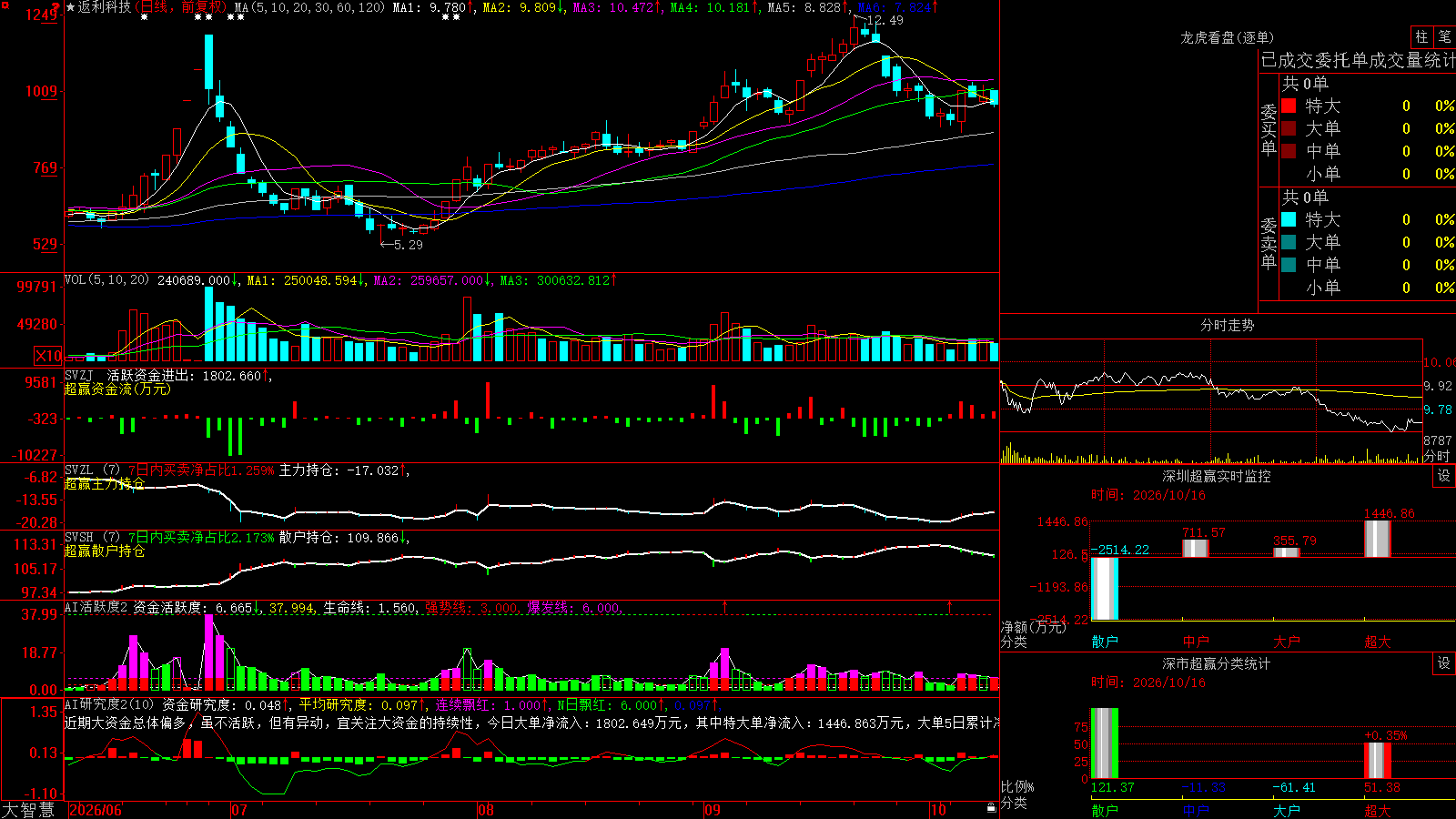Click the AI活跃度2 indicator name
The image size is (1456, 819).
pyautogui.click(x=96, y=607)
